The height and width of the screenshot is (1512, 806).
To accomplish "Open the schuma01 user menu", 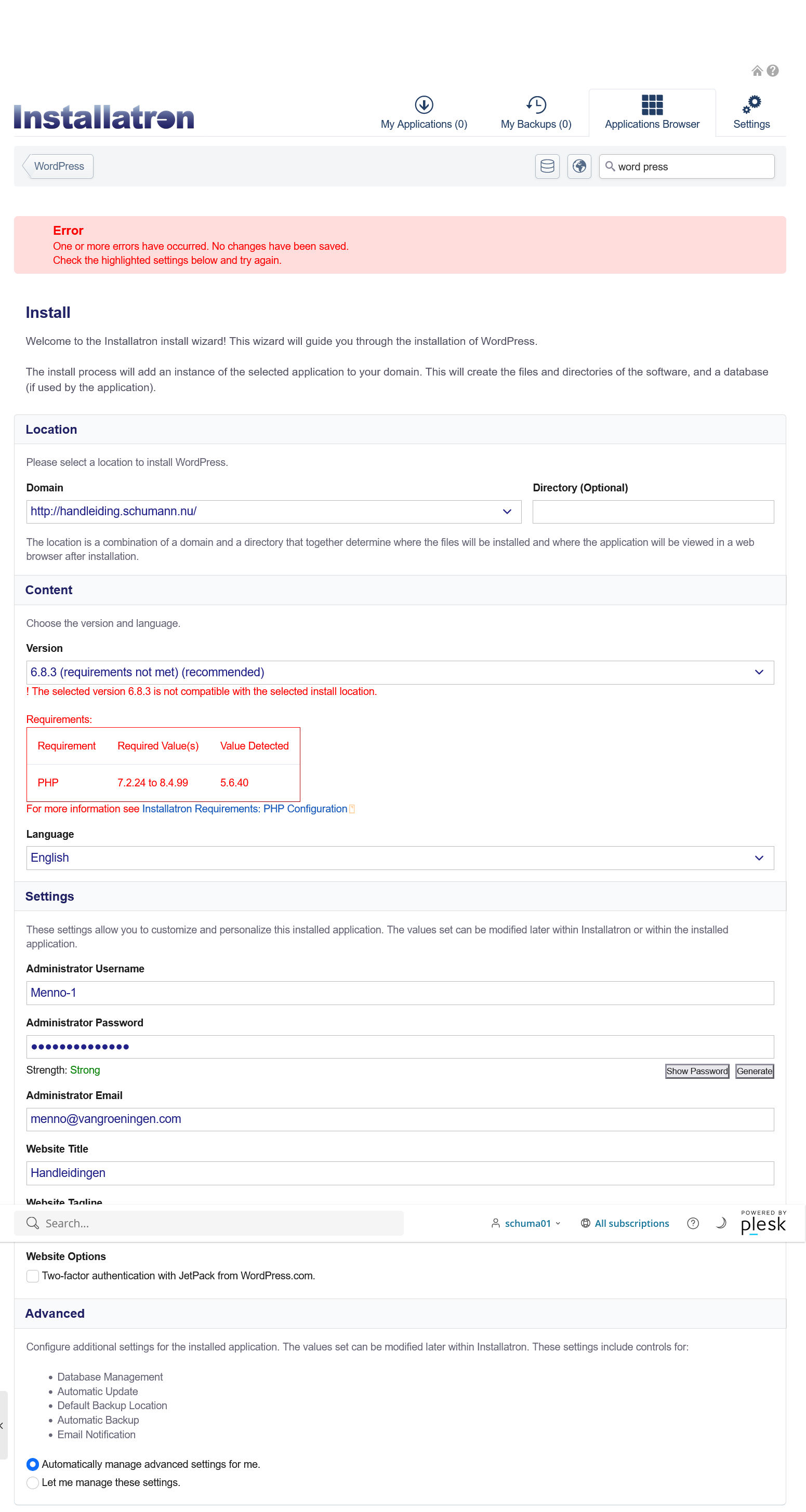I will pos(526,1223).
